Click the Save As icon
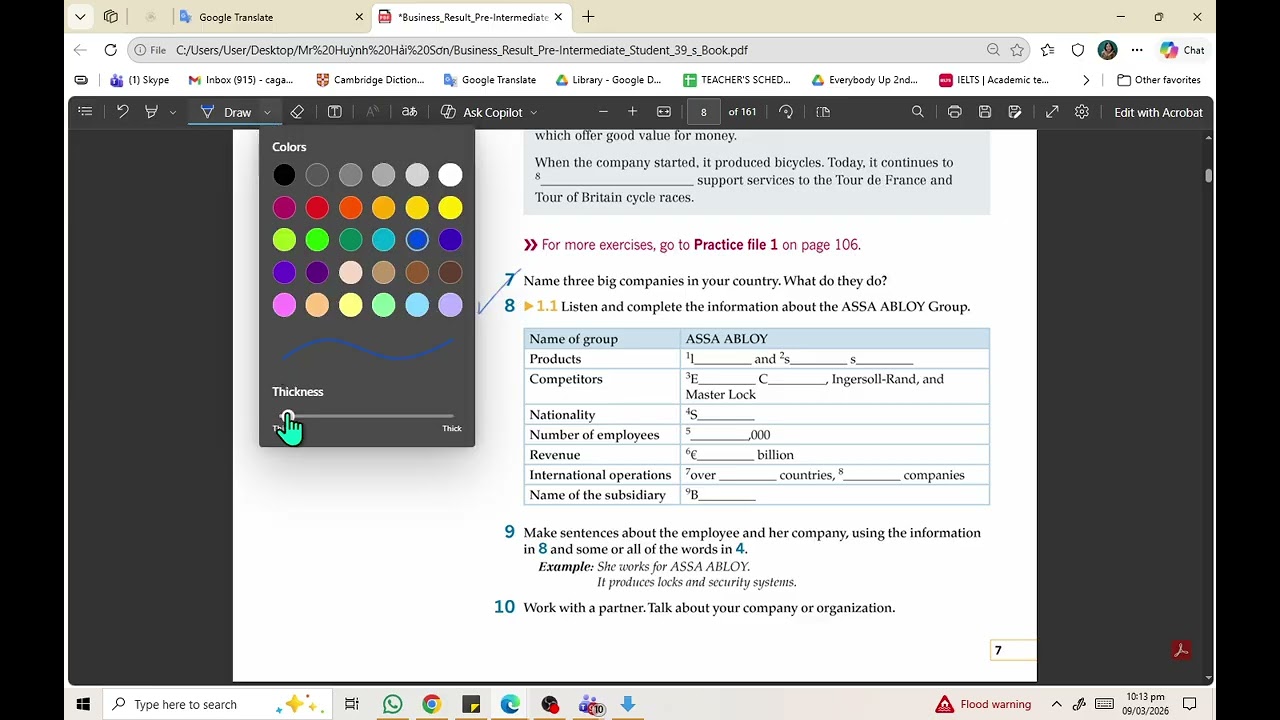 click(x=1015, y=112)
